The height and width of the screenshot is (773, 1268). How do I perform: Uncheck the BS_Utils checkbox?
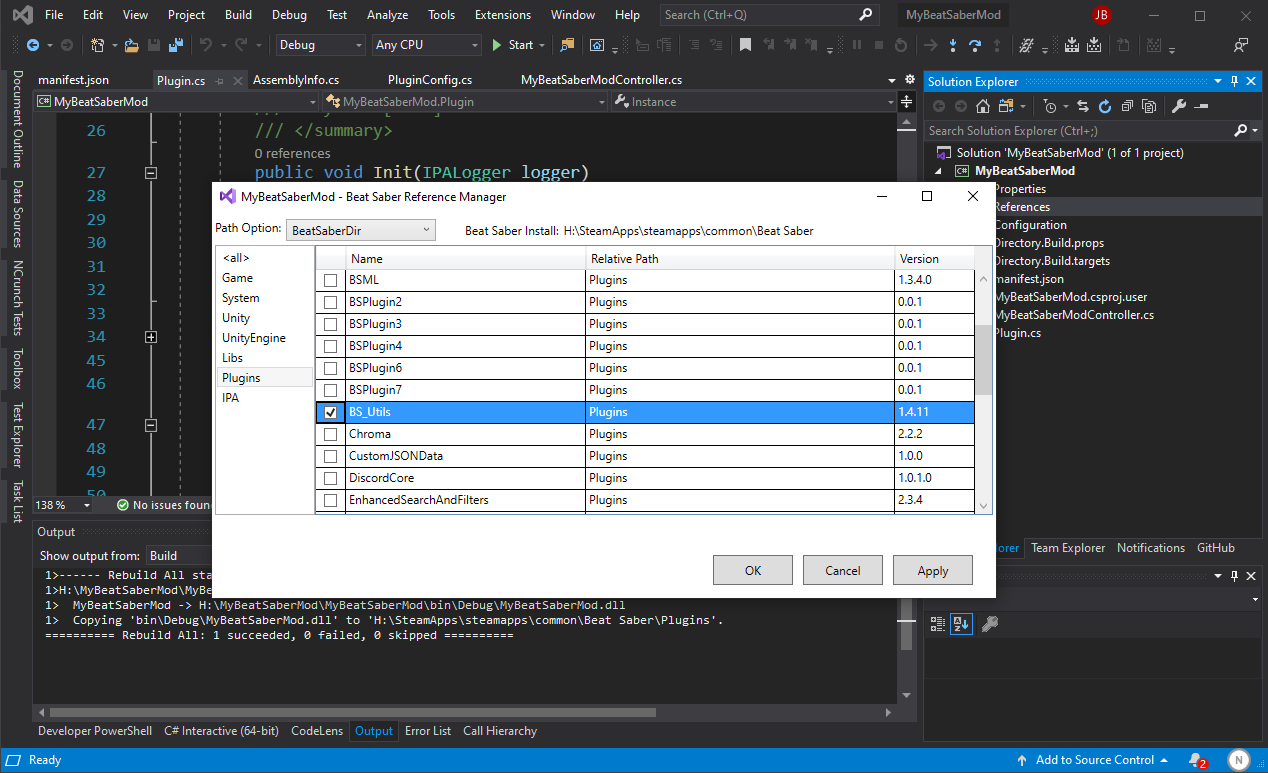point(330,412)
